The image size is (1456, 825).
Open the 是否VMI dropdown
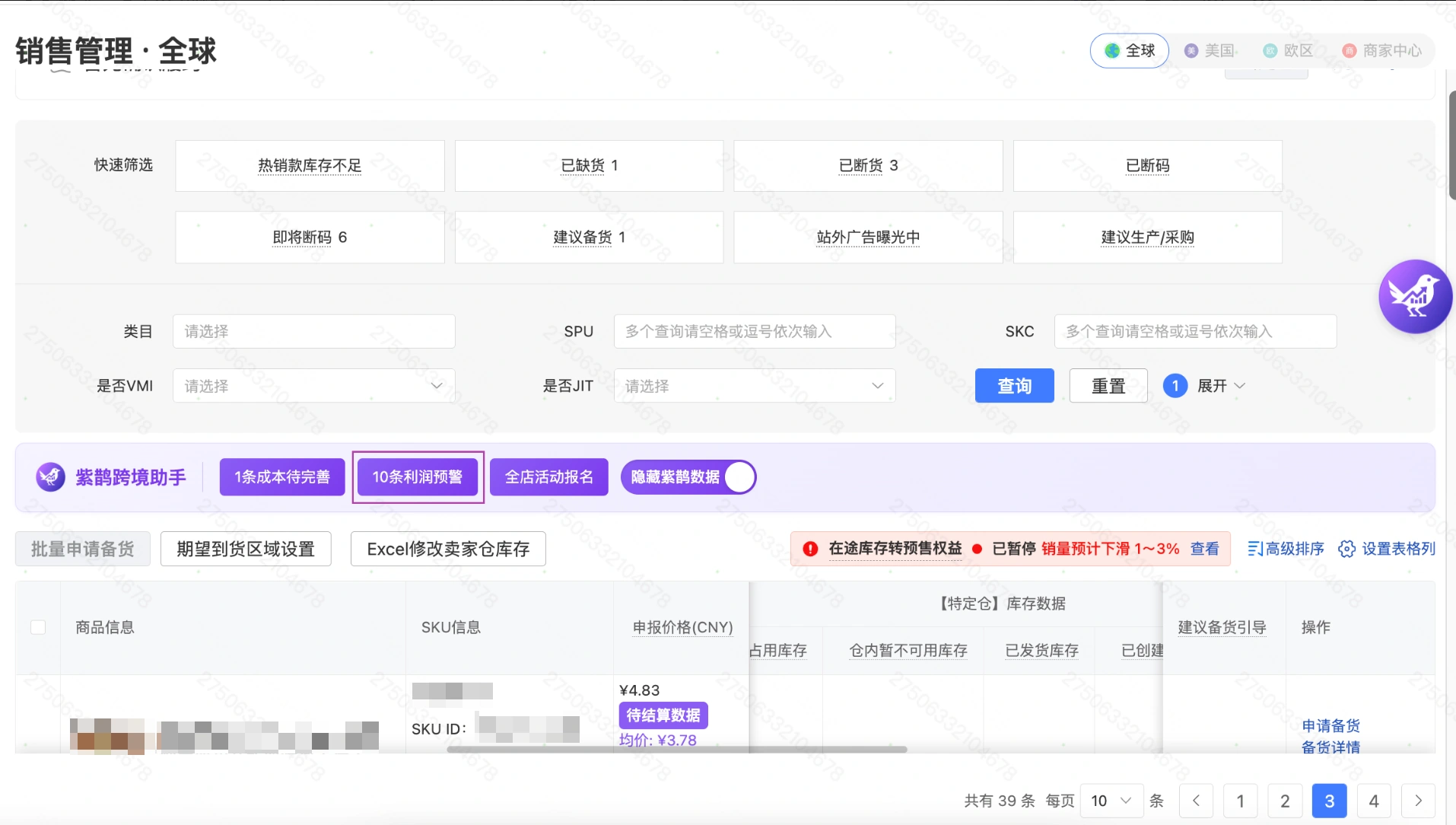point(314,386)
